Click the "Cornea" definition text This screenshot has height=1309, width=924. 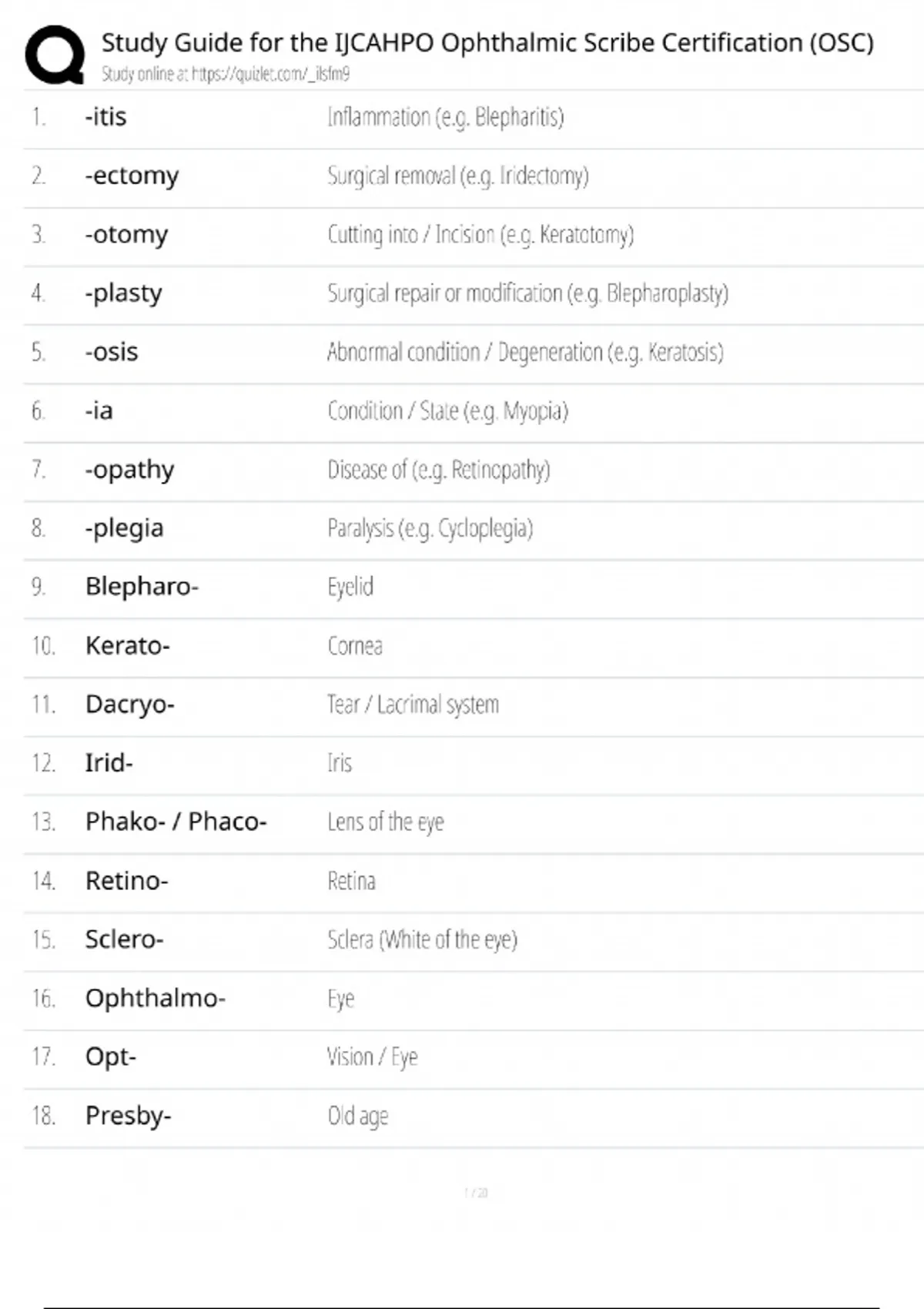pos(355,645)
